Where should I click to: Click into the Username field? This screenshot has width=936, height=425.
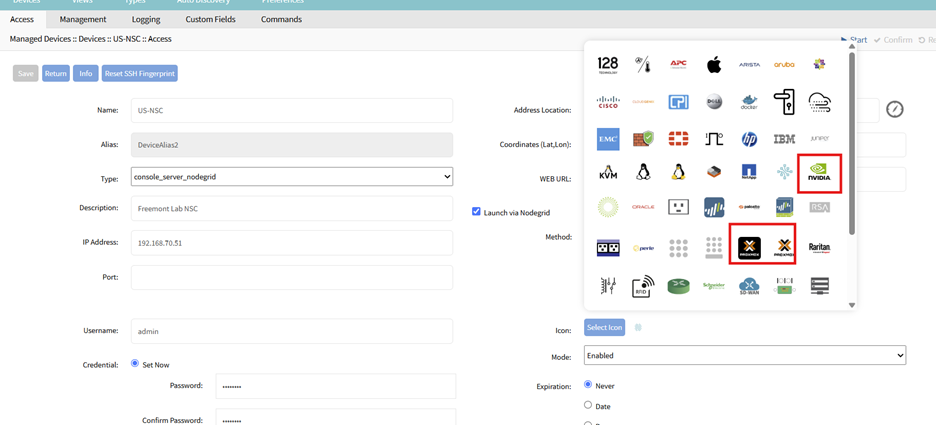292,331
